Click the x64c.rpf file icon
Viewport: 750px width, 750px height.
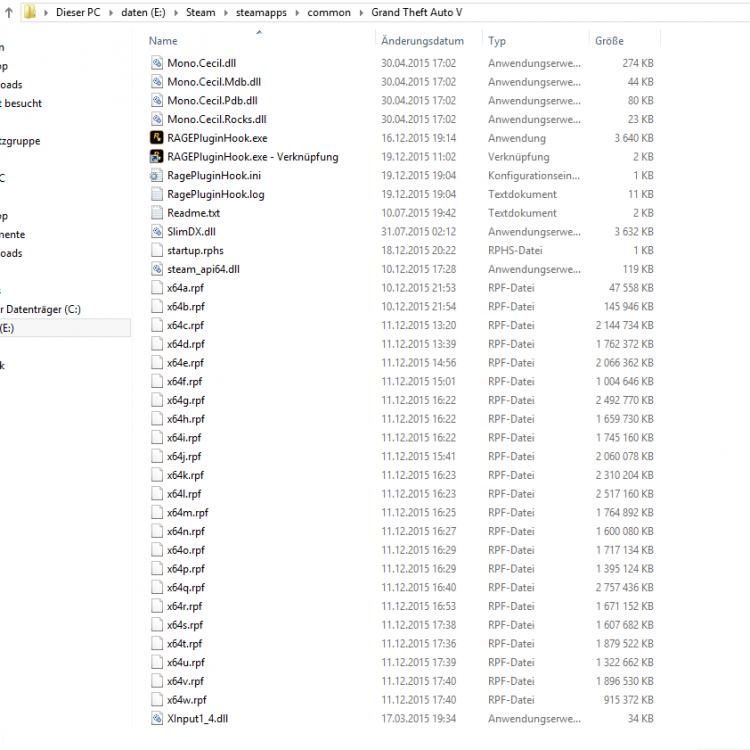(x=157, y=325)
